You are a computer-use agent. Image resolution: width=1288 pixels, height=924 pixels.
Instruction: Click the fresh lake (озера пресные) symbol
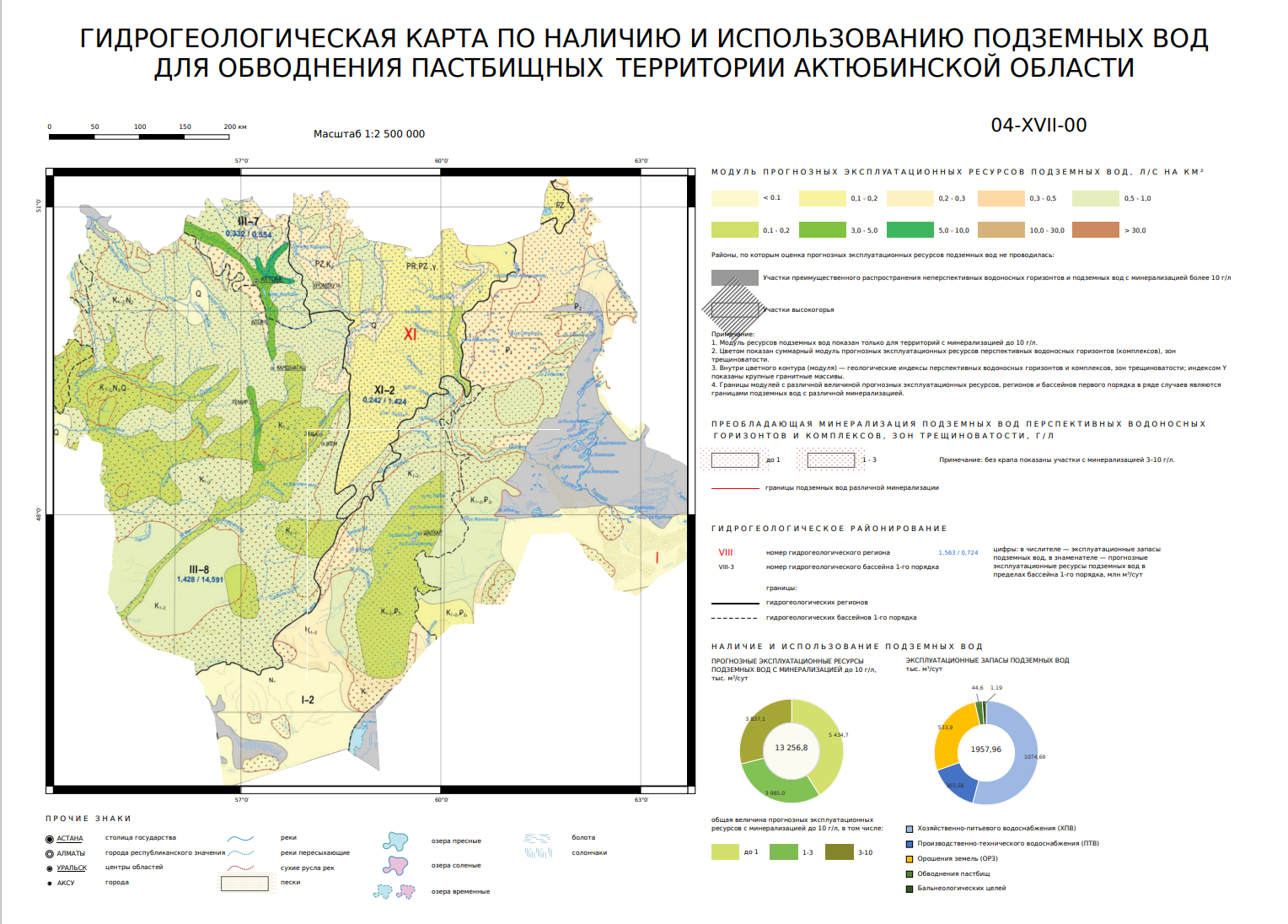coord(395,841)
